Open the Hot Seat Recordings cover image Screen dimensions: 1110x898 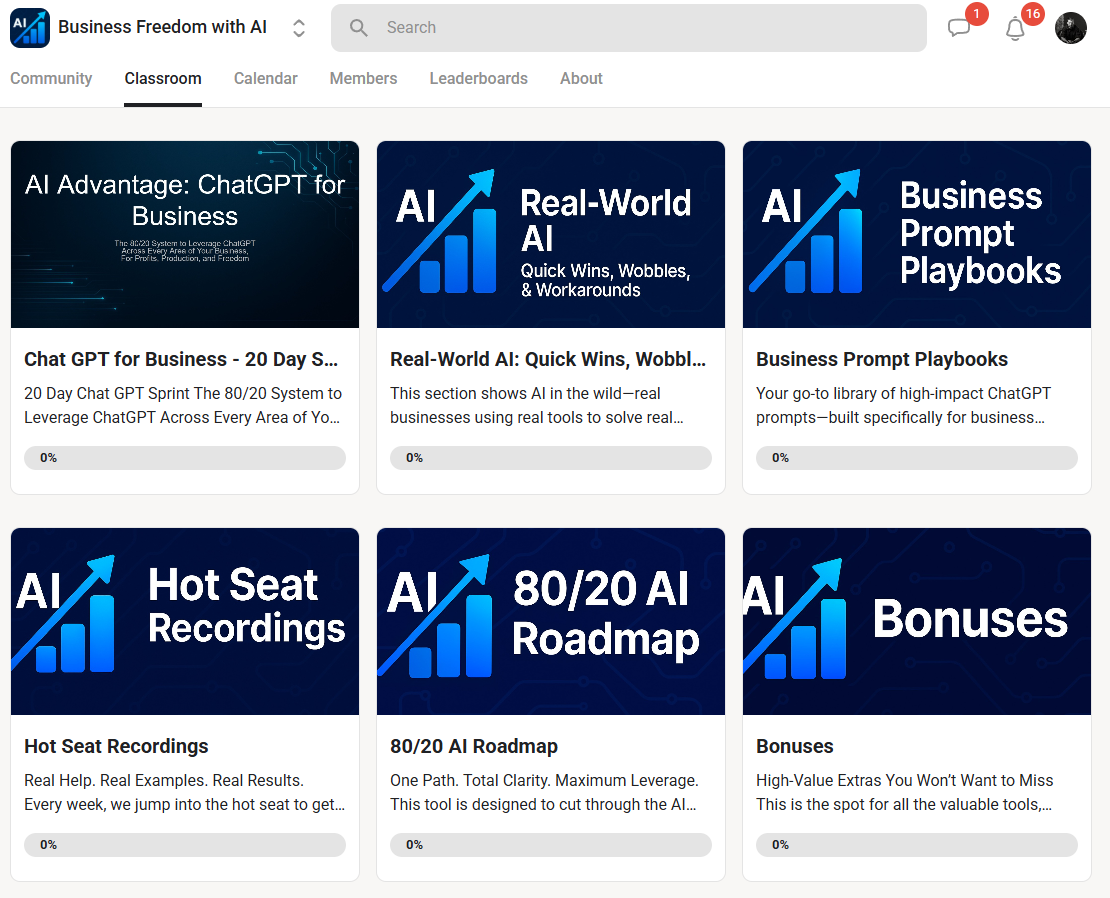(x=185, y=621)
